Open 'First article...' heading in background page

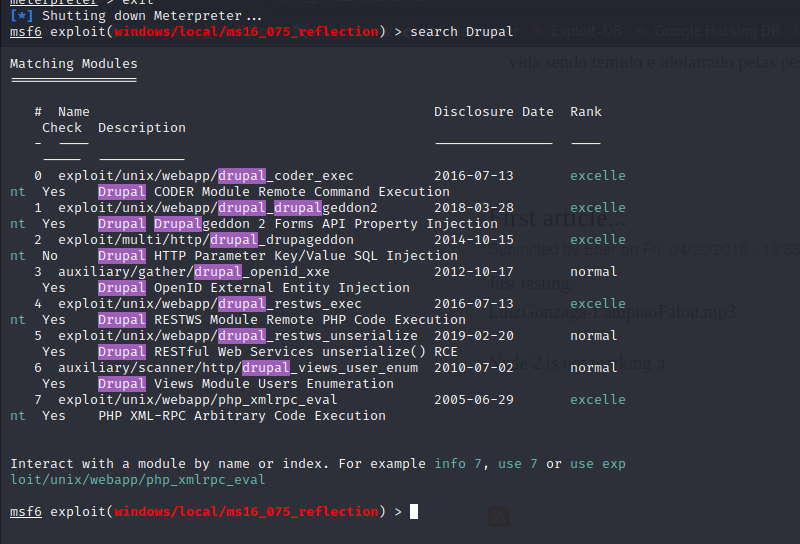coord(557,218)
